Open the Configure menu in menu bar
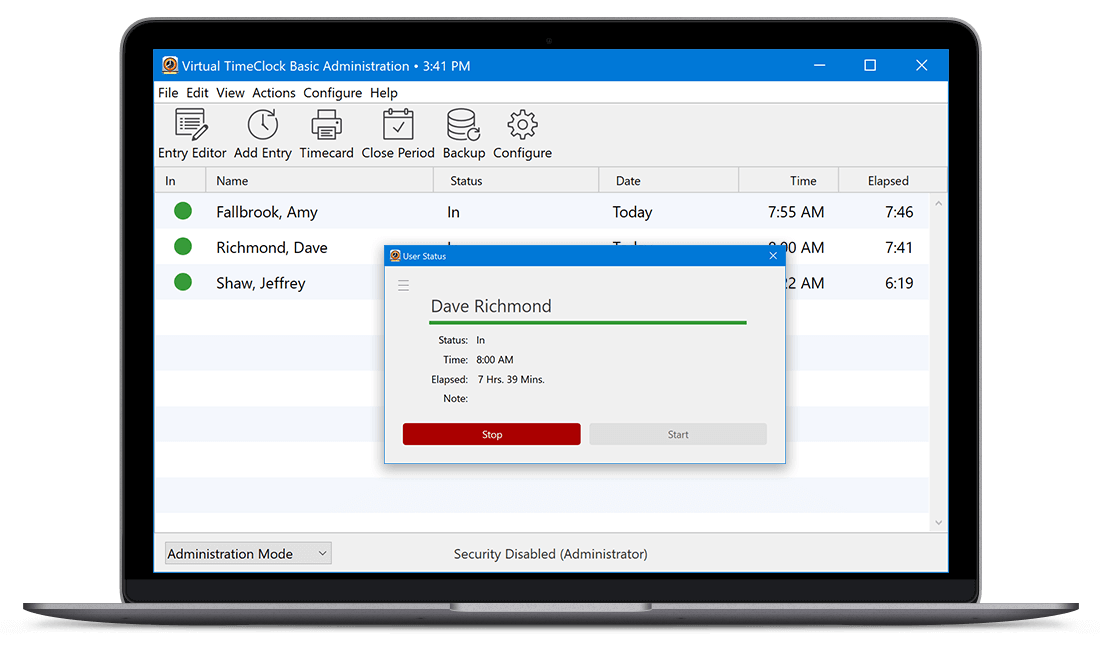The width and height of the screenshot is (1100, 652). click(333, 93)
